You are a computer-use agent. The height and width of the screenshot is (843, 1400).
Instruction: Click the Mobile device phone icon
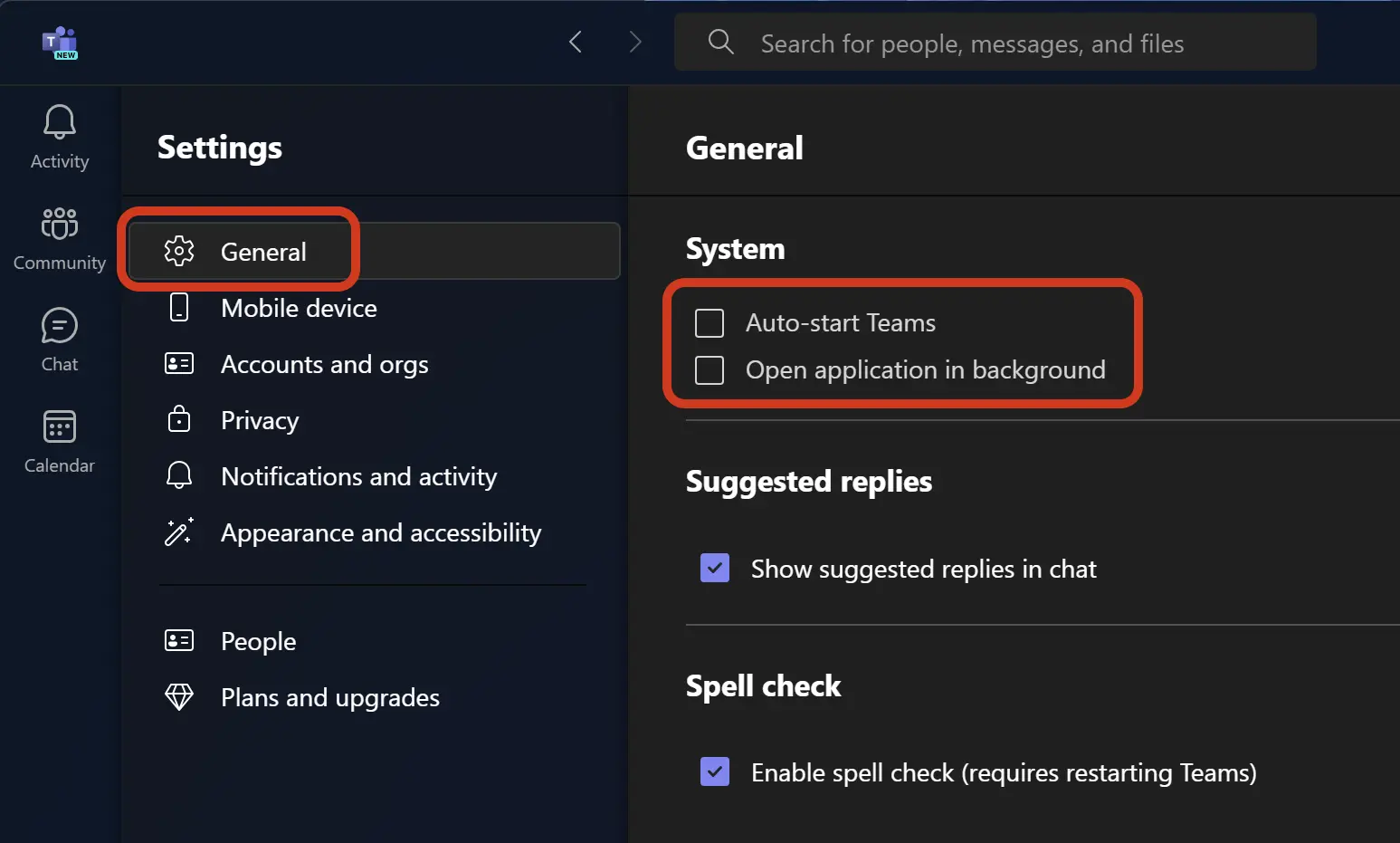point(179,307)
